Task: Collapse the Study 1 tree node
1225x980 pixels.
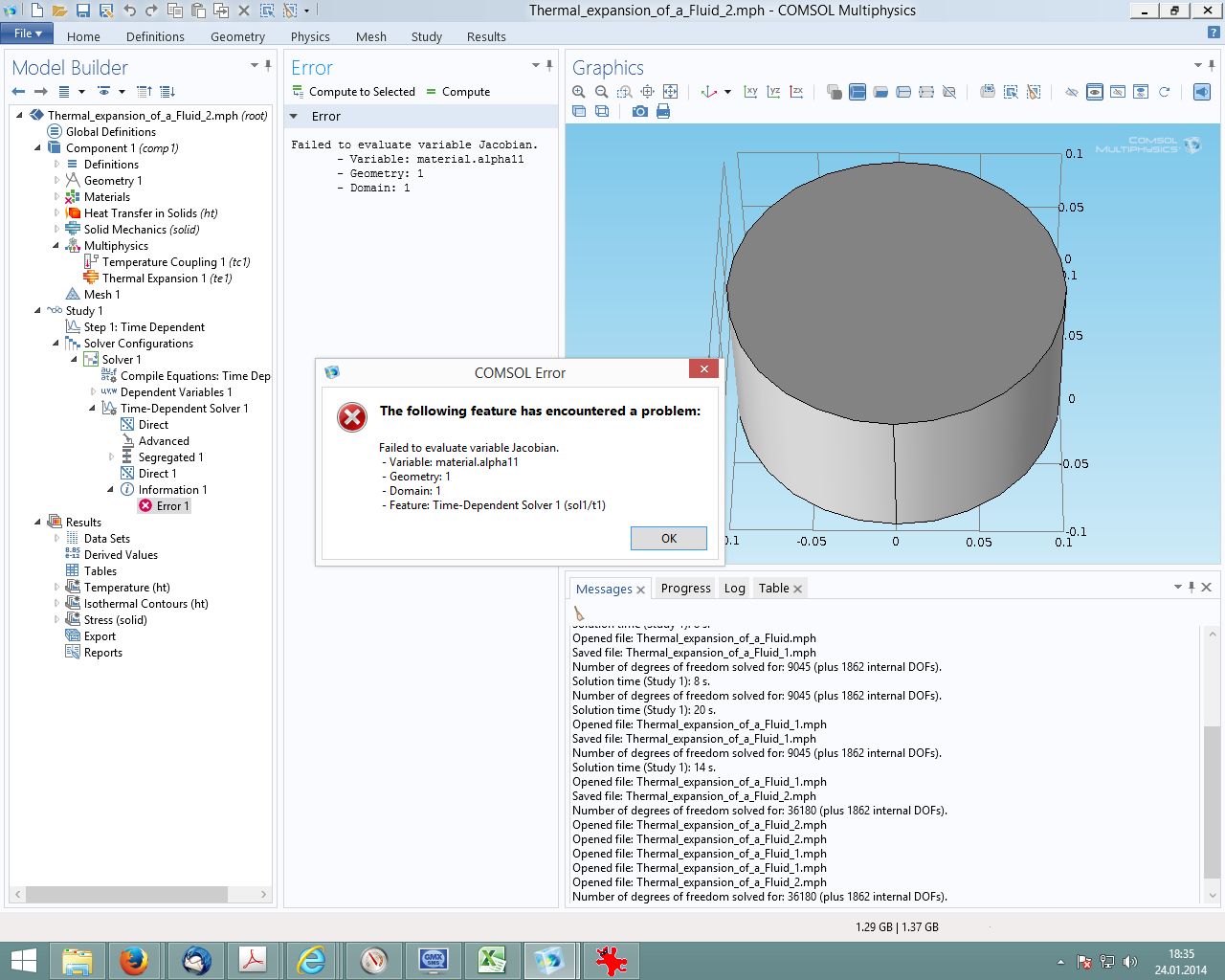Action: tap(38, 310)
